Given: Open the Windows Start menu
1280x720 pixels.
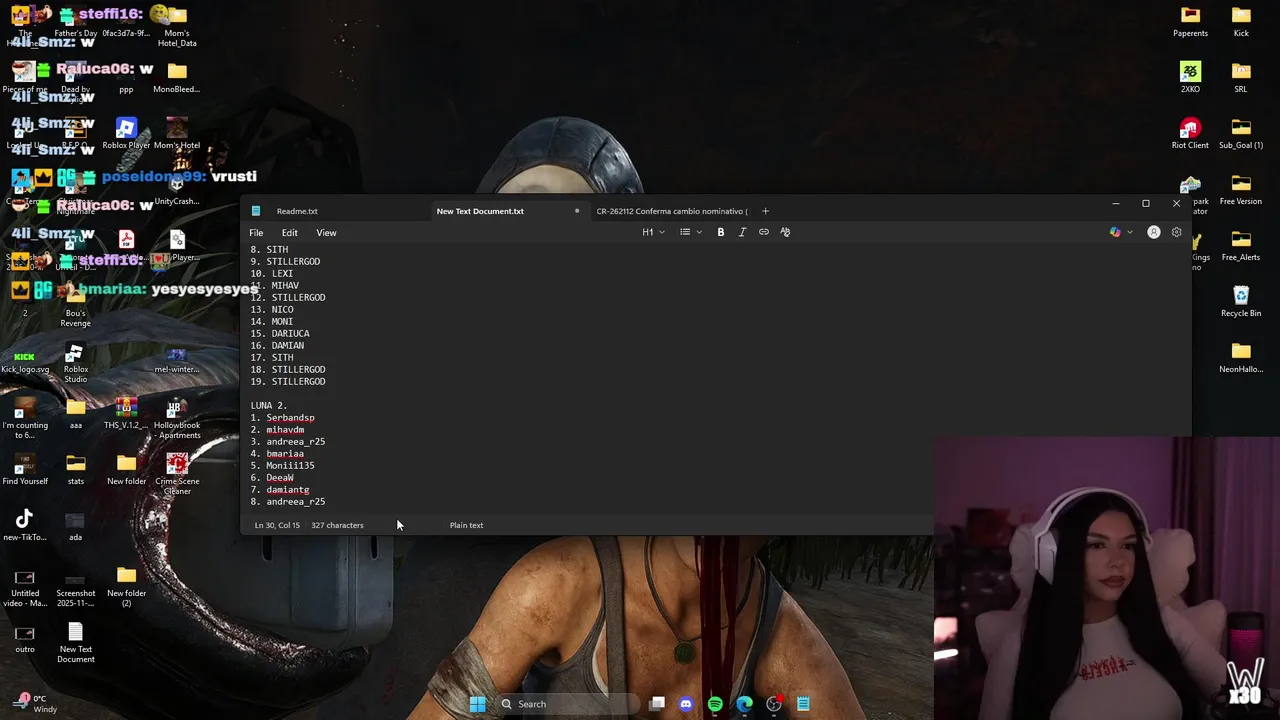Looking at the screenshot, I should (x=477, y=704).
